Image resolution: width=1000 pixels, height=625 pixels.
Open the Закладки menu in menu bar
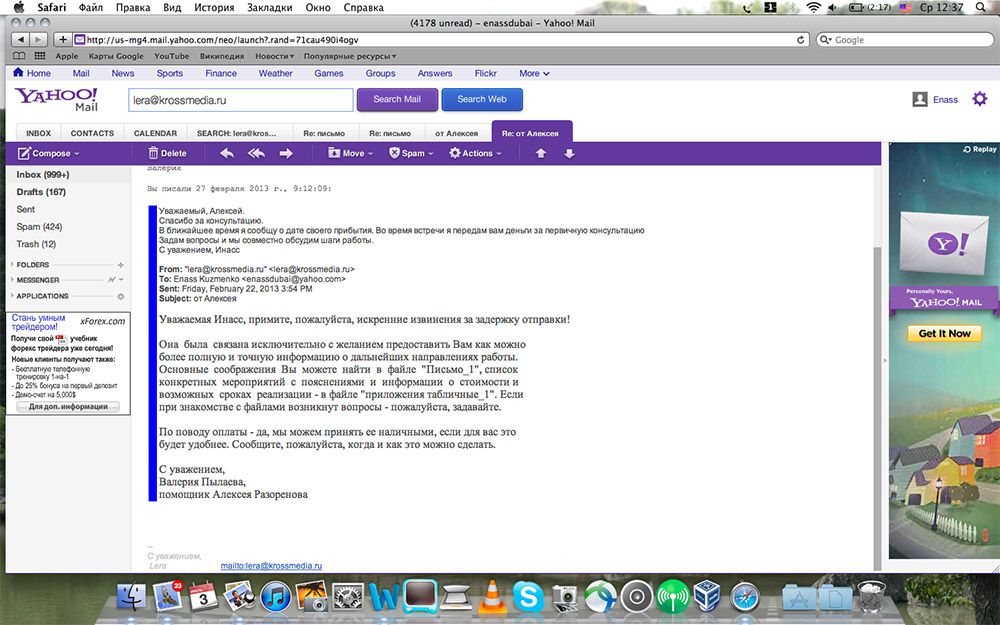point(268,8)
